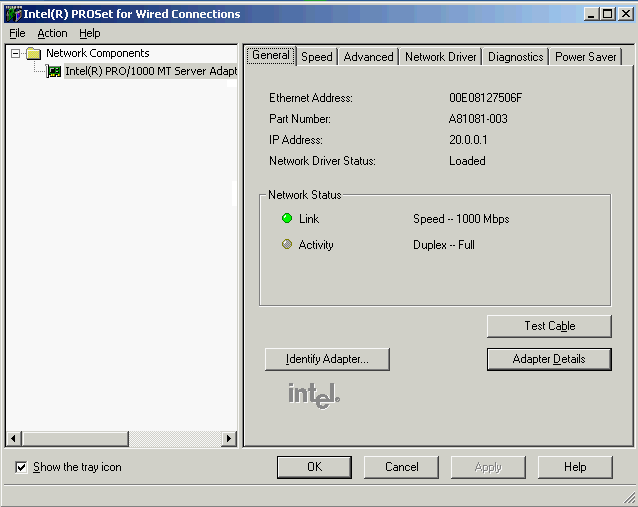The height and width of the screenshot is (507, 638).
Task: Click the Intel logo
Action: [x=314, y=395]
